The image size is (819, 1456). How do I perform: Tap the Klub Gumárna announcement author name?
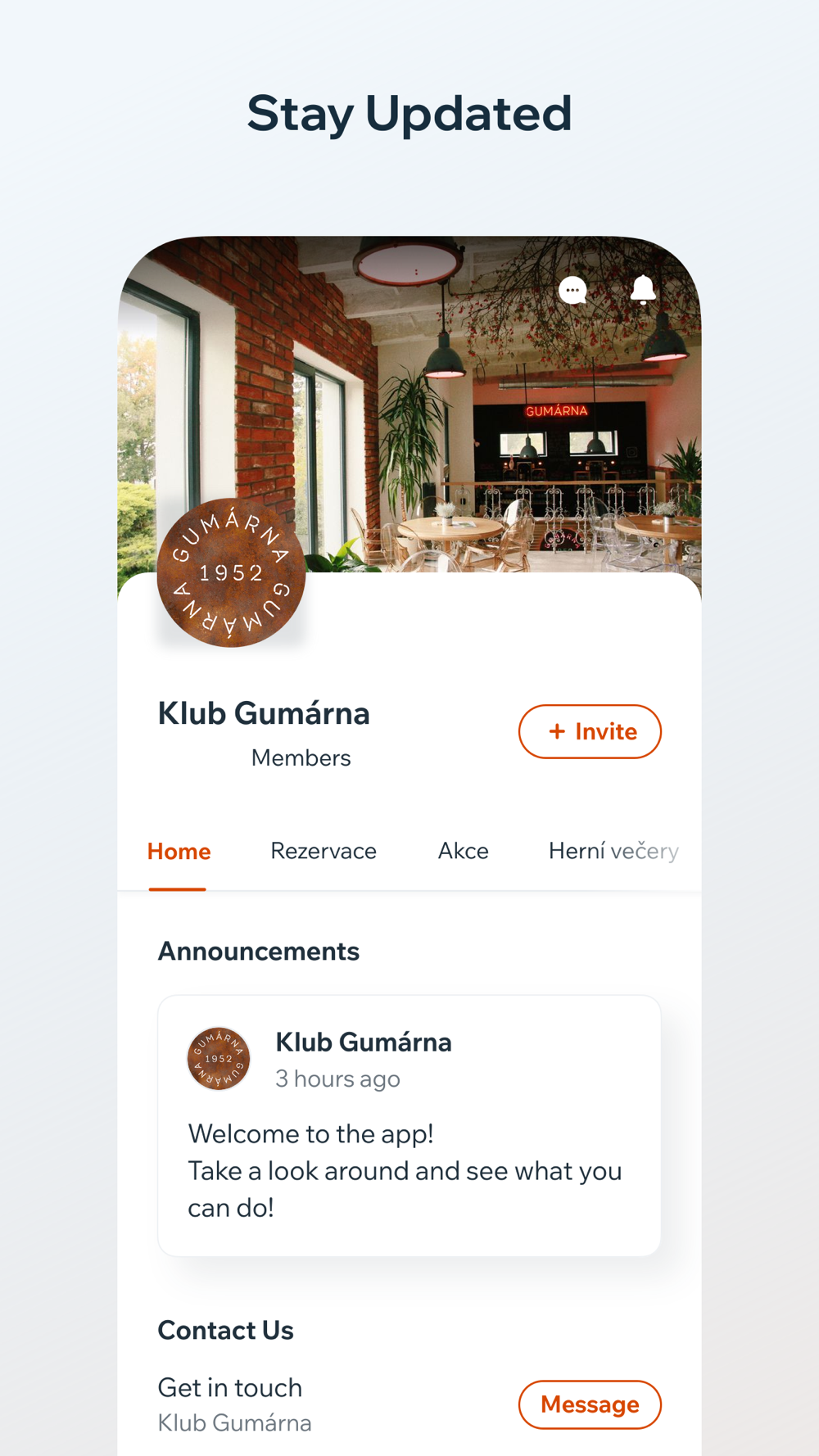[x=364, y=1042]
